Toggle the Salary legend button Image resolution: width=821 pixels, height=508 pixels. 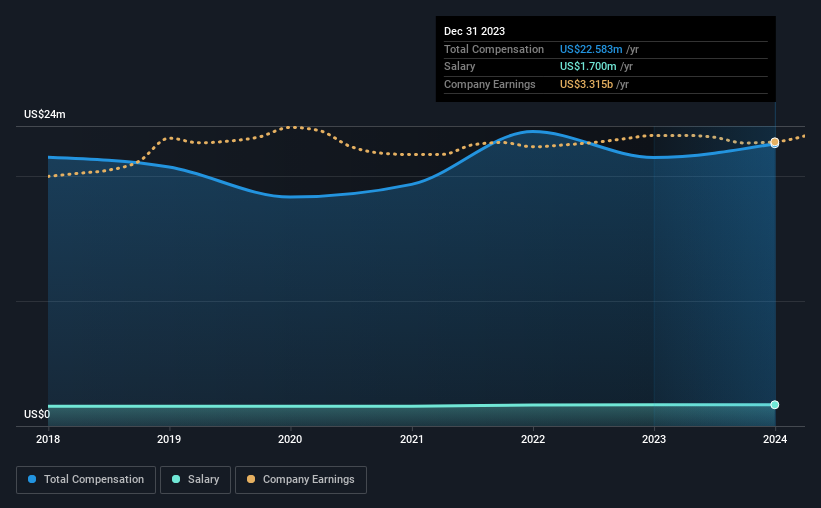(x=197, y=480)
